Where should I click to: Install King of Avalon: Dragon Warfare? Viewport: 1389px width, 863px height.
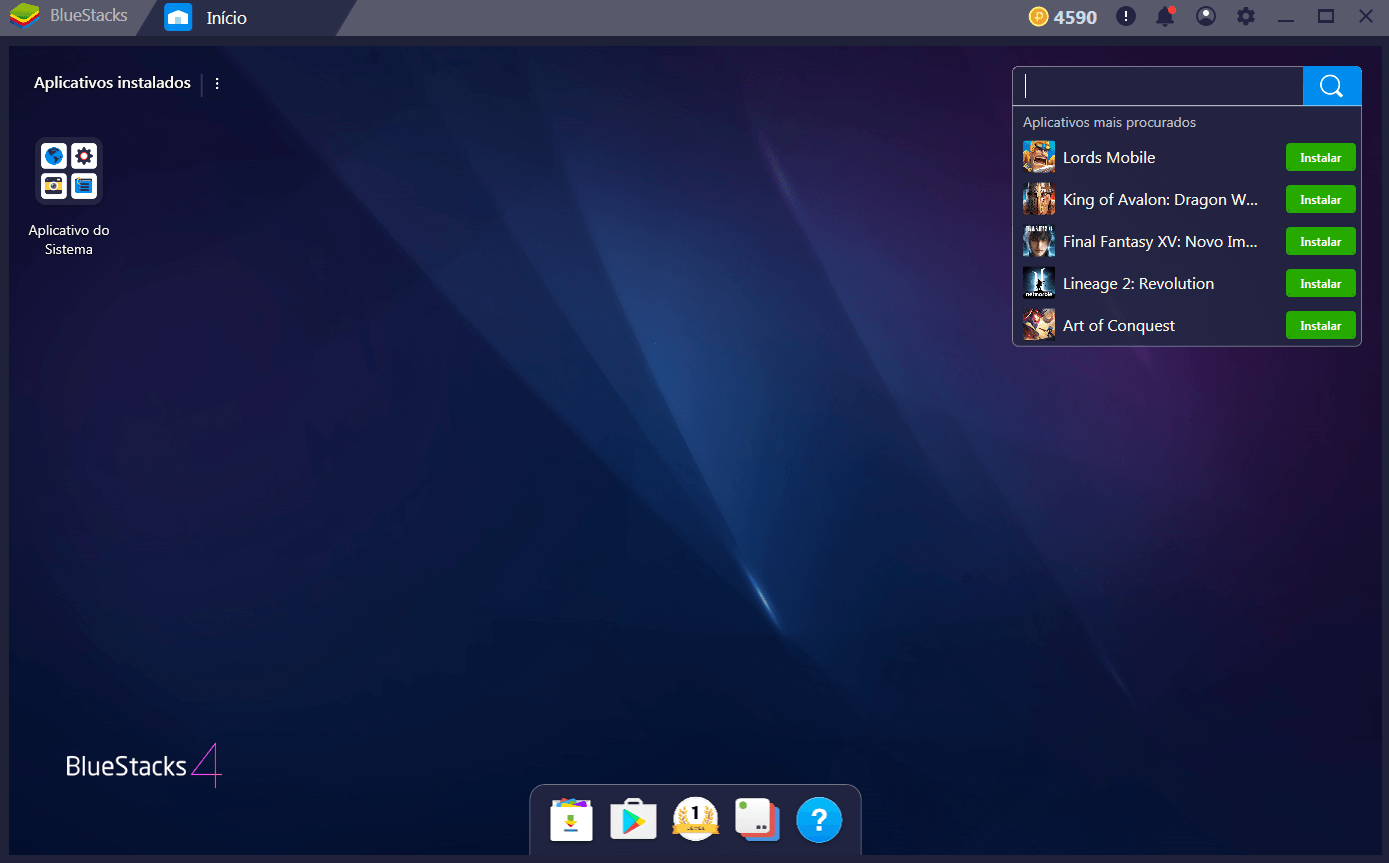(1320, 200)
